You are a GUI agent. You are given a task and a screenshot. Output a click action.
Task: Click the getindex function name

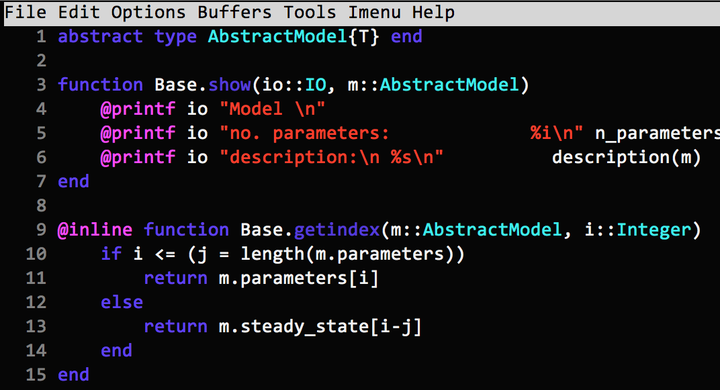[x=337, y=230]
